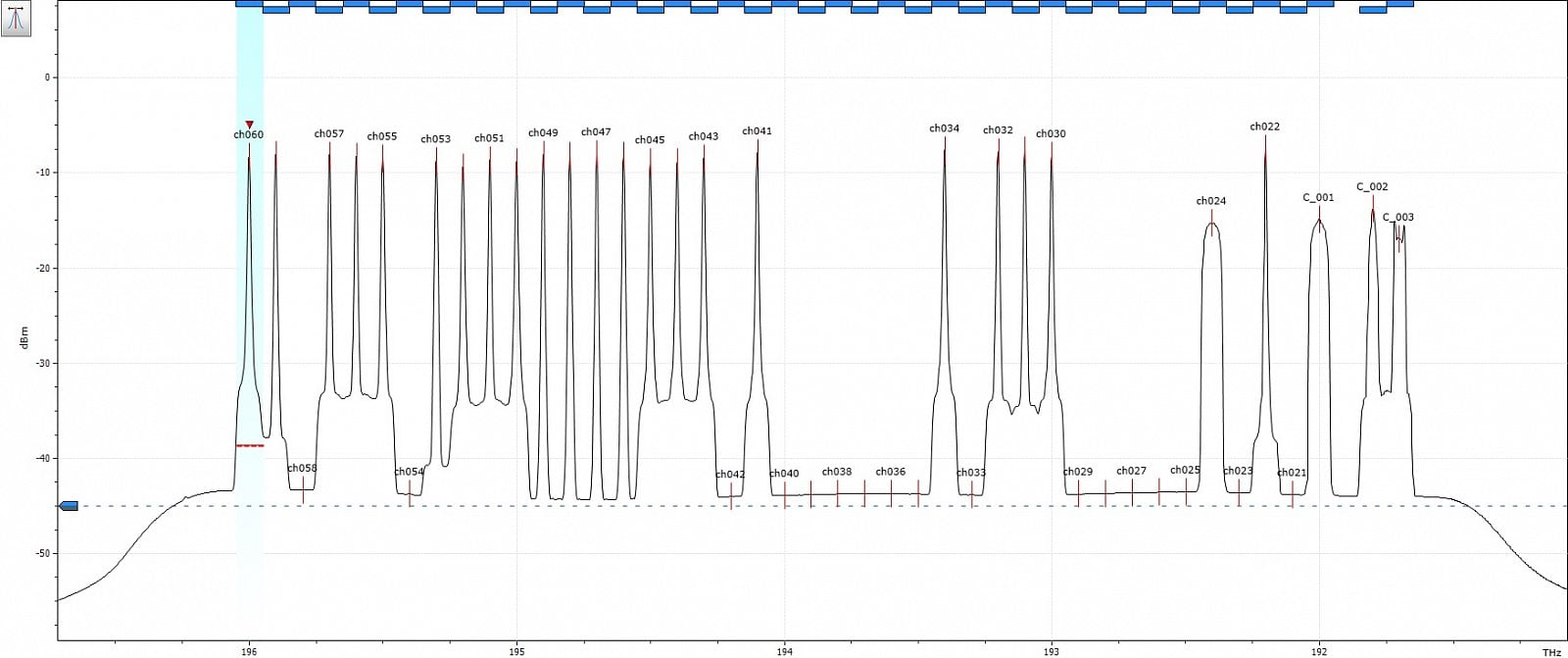Select the ch049 peak label
This screenshot has width=1568, height=658.
click(x=543, y=133)
